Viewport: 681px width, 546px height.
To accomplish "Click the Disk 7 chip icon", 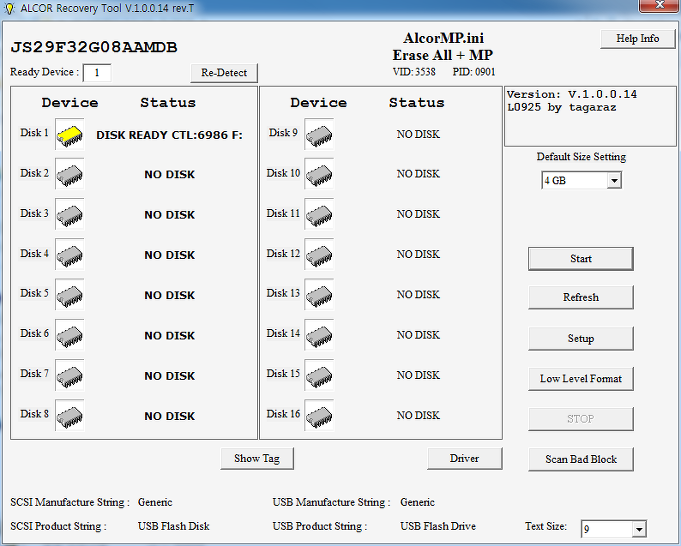I will coord(70,375).
